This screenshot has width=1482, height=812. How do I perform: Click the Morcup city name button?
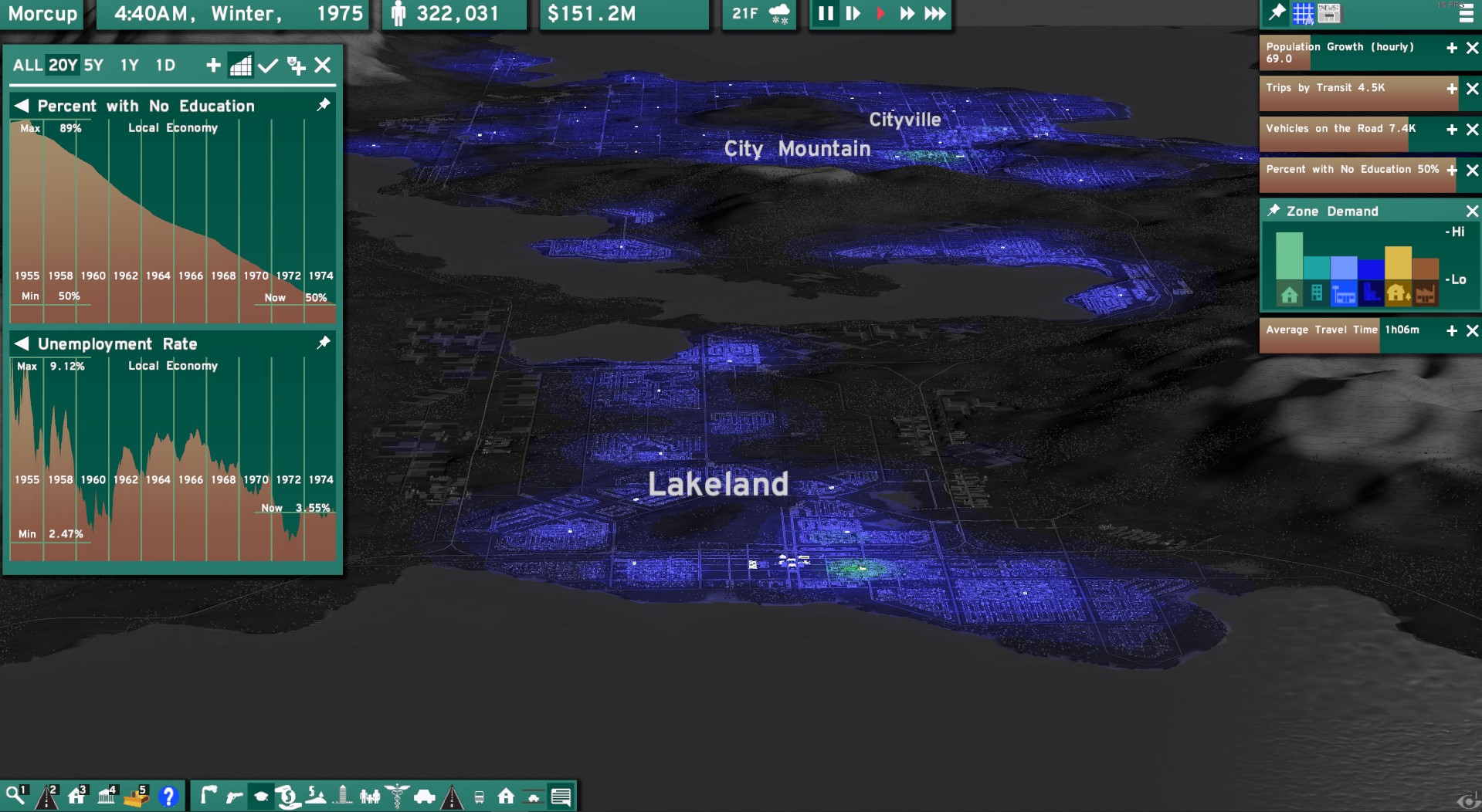[42, 14]
